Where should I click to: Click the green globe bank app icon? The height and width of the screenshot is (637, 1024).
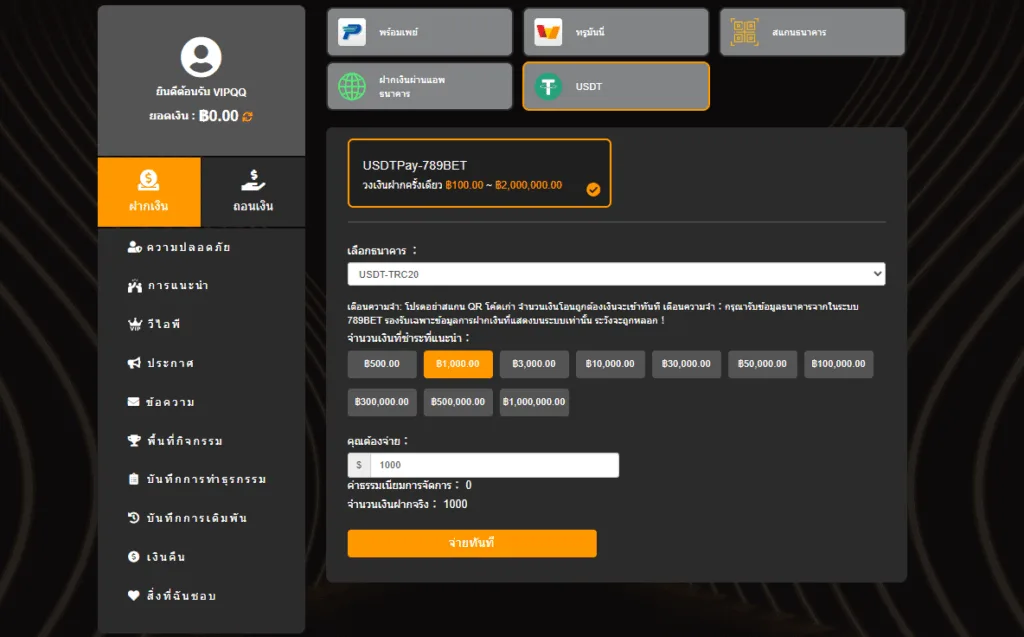[x=352, y=86]
